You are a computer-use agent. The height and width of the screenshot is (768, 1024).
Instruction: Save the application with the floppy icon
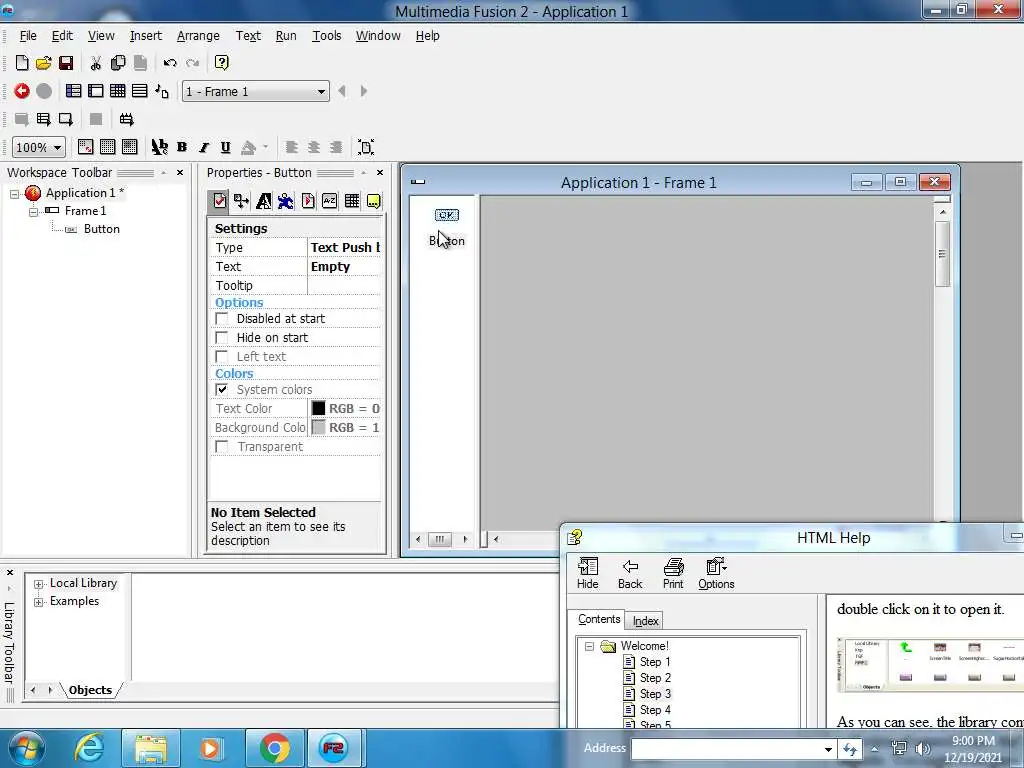point(66,63)
